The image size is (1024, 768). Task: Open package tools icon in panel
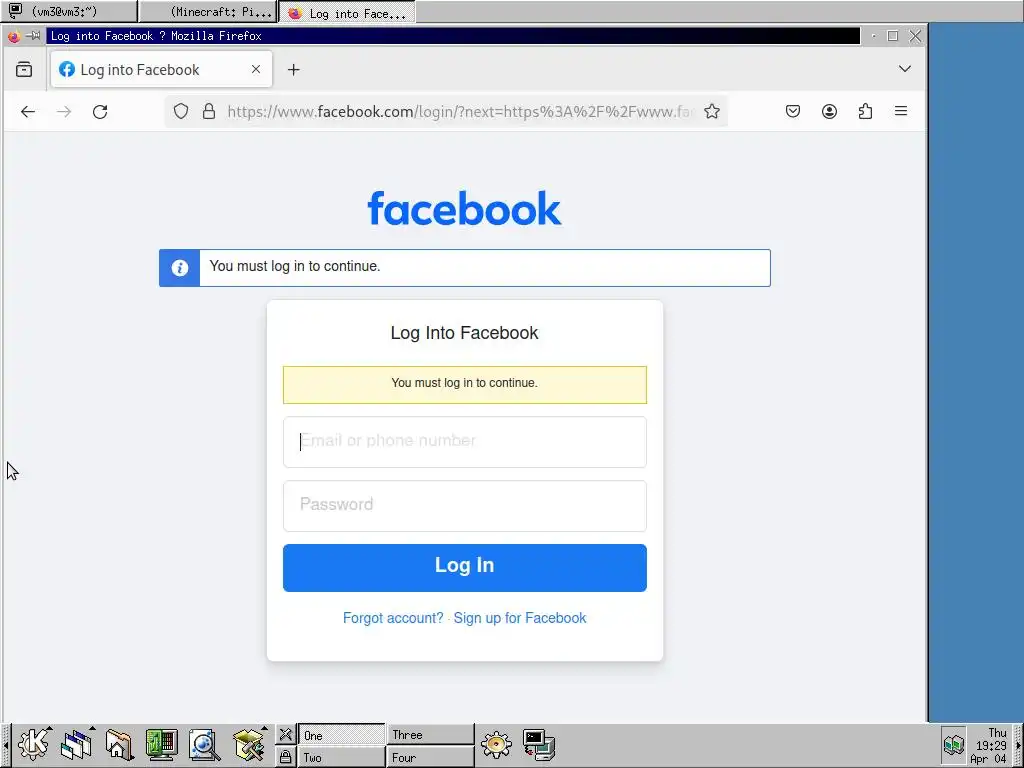click(248, 745)
